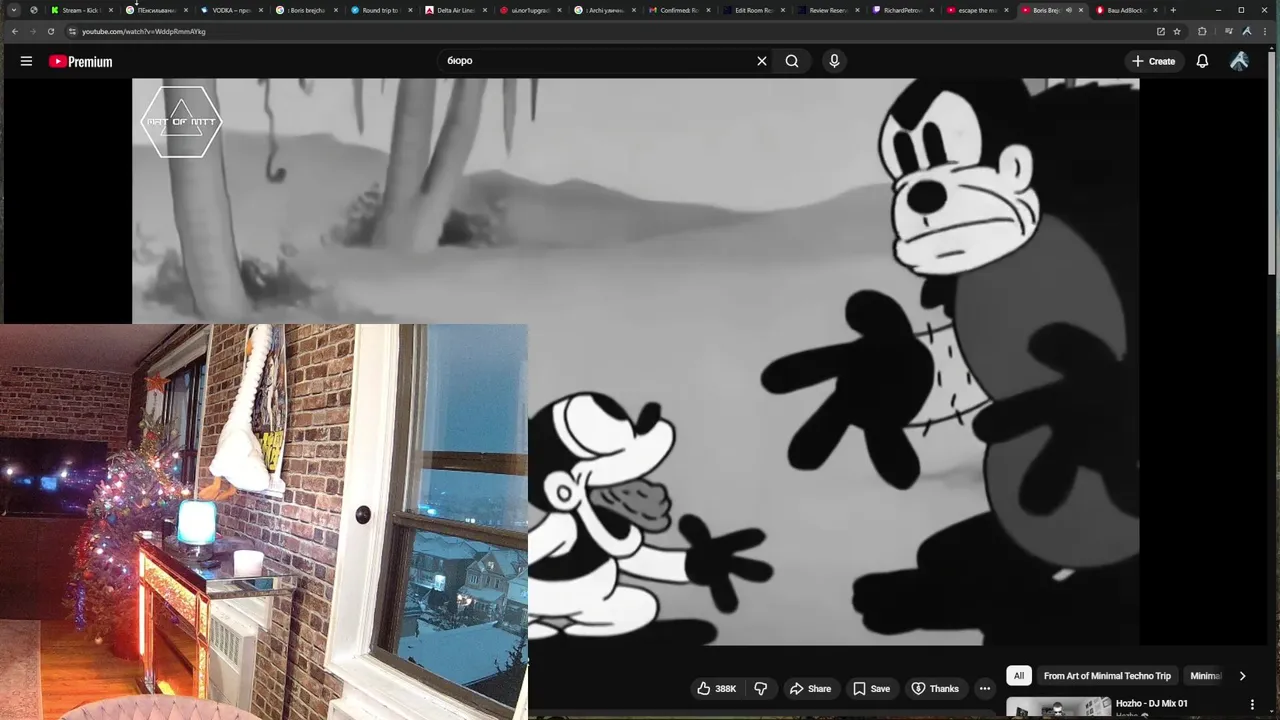Open the YouTube account avatar menu
1280x720 pixels.
coord(1239,61)
